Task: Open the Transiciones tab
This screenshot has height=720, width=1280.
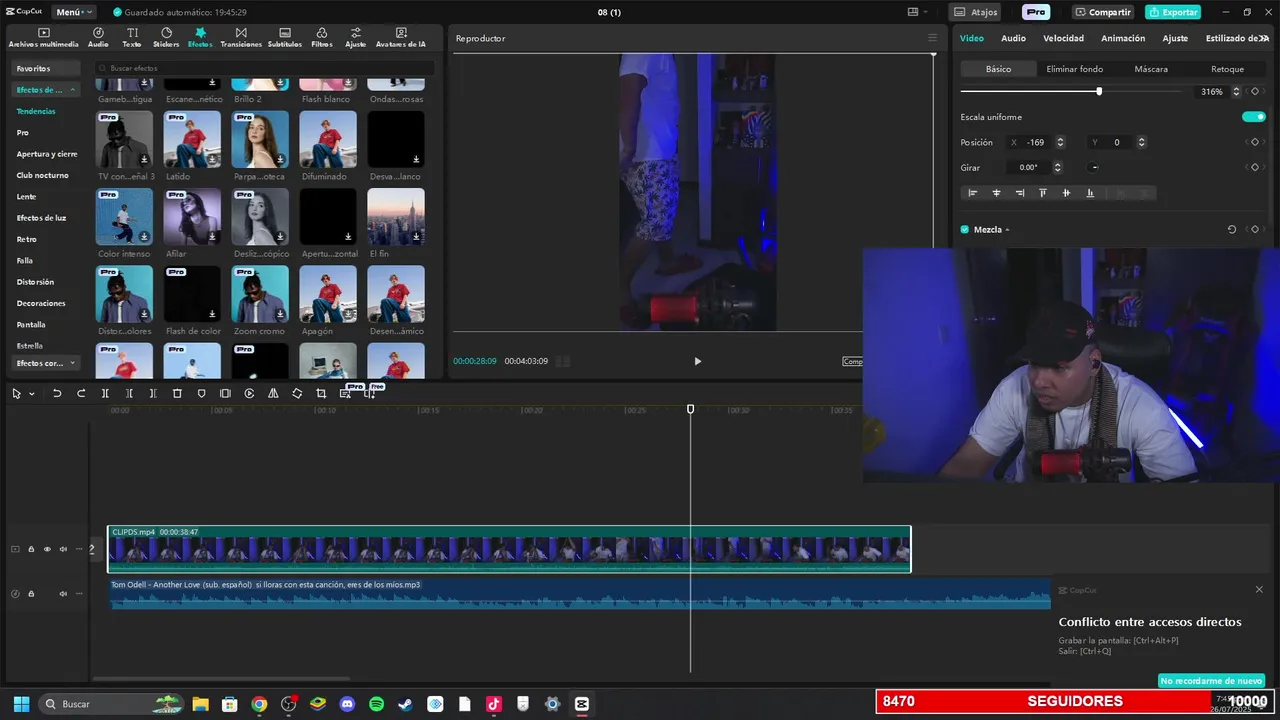Action: (x=241, y=38)
